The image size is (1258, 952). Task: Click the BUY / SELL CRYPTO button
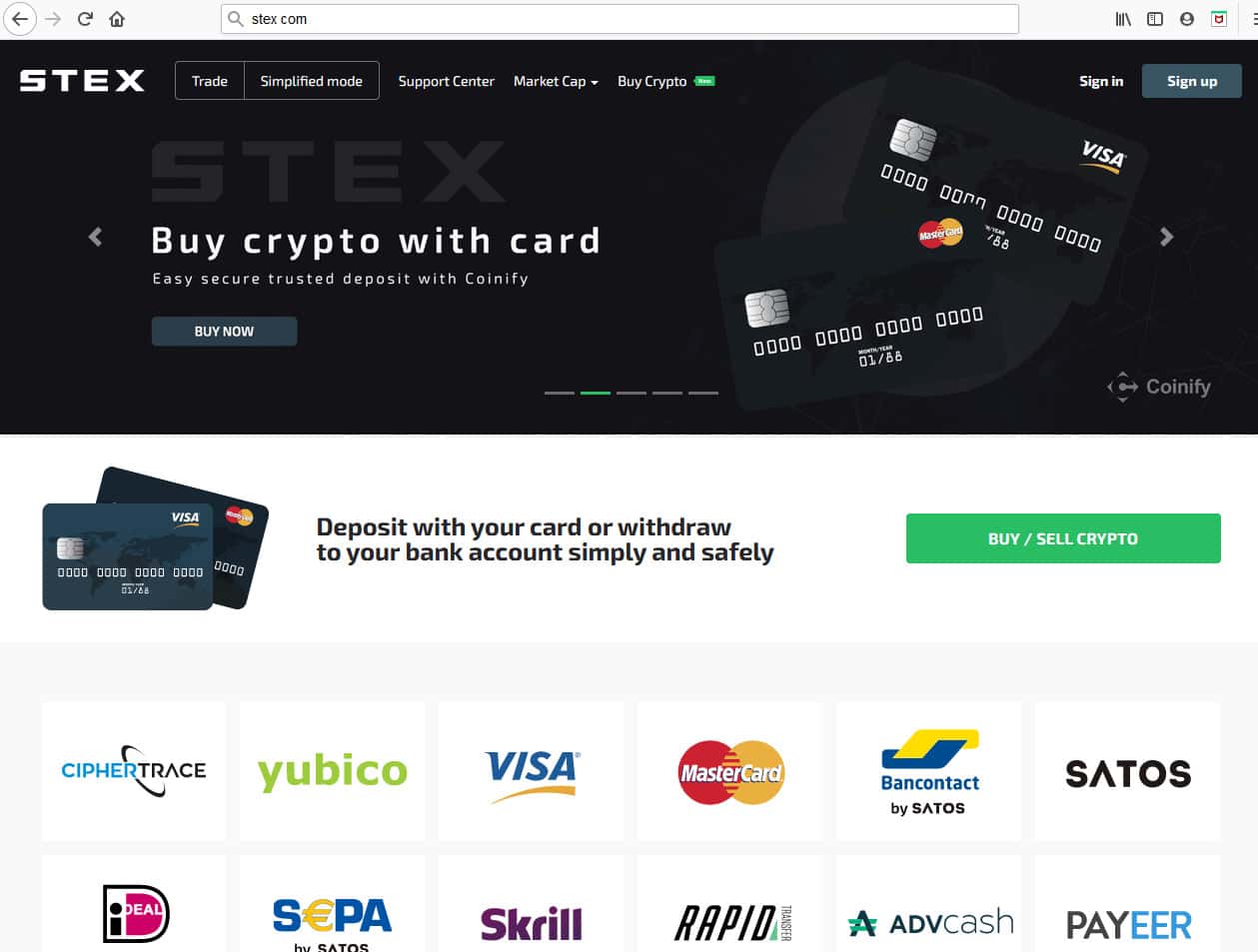point(1063,538)
